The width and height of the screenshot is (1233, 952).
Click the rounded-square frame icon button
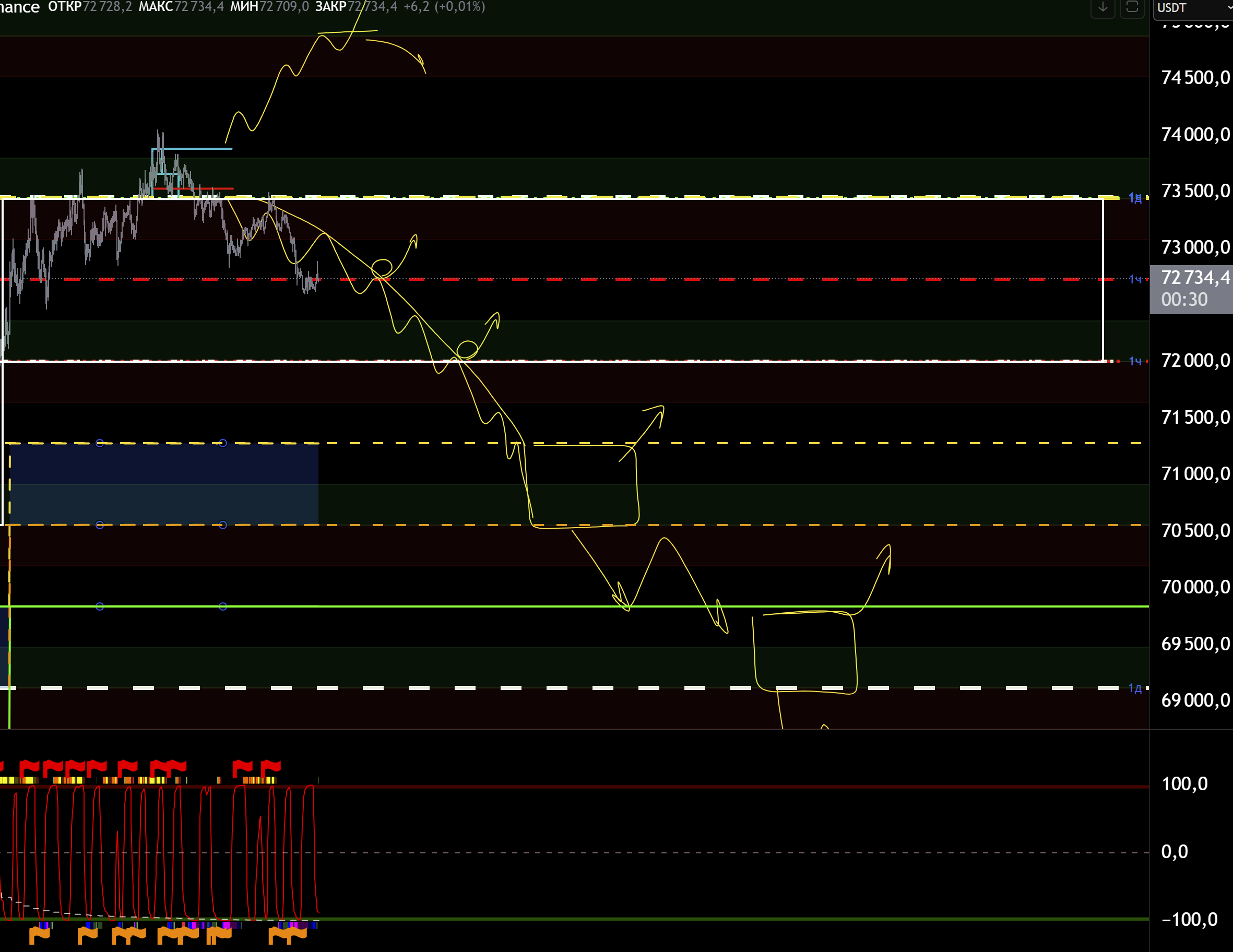point(1131,8)
